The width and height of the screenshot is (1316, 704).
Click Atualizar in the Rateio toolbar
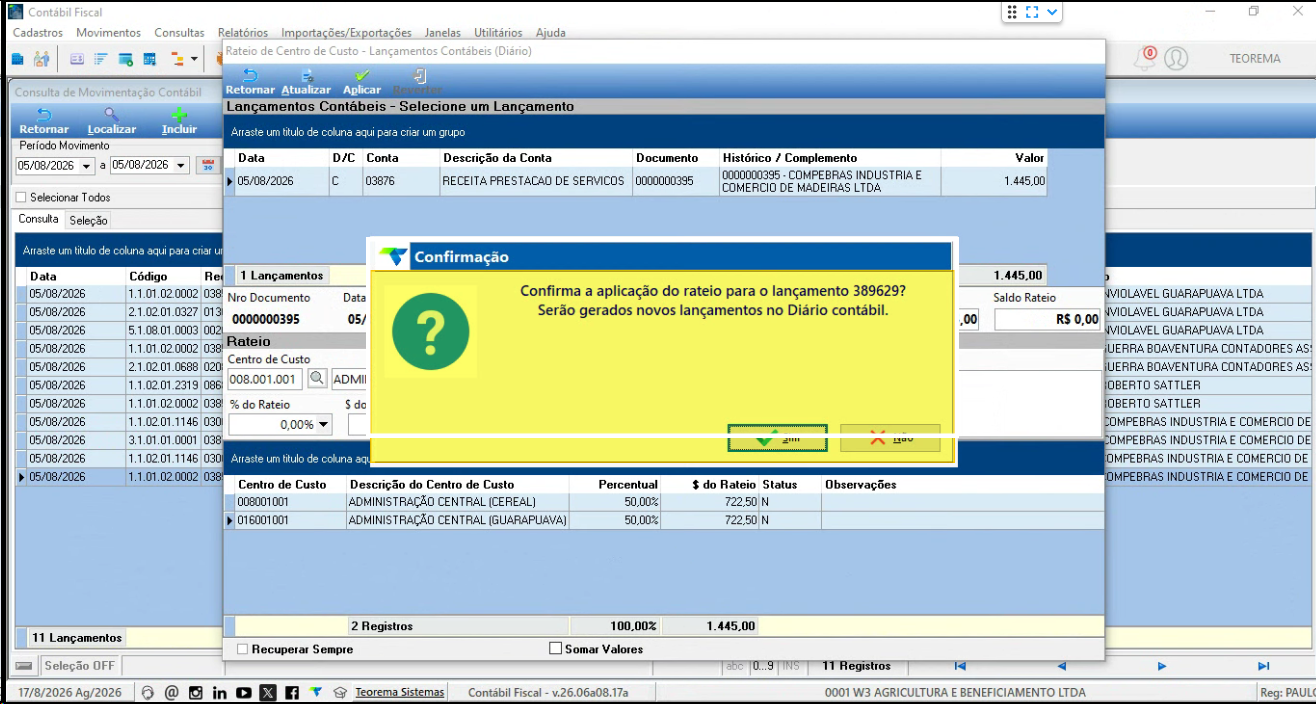306,82
